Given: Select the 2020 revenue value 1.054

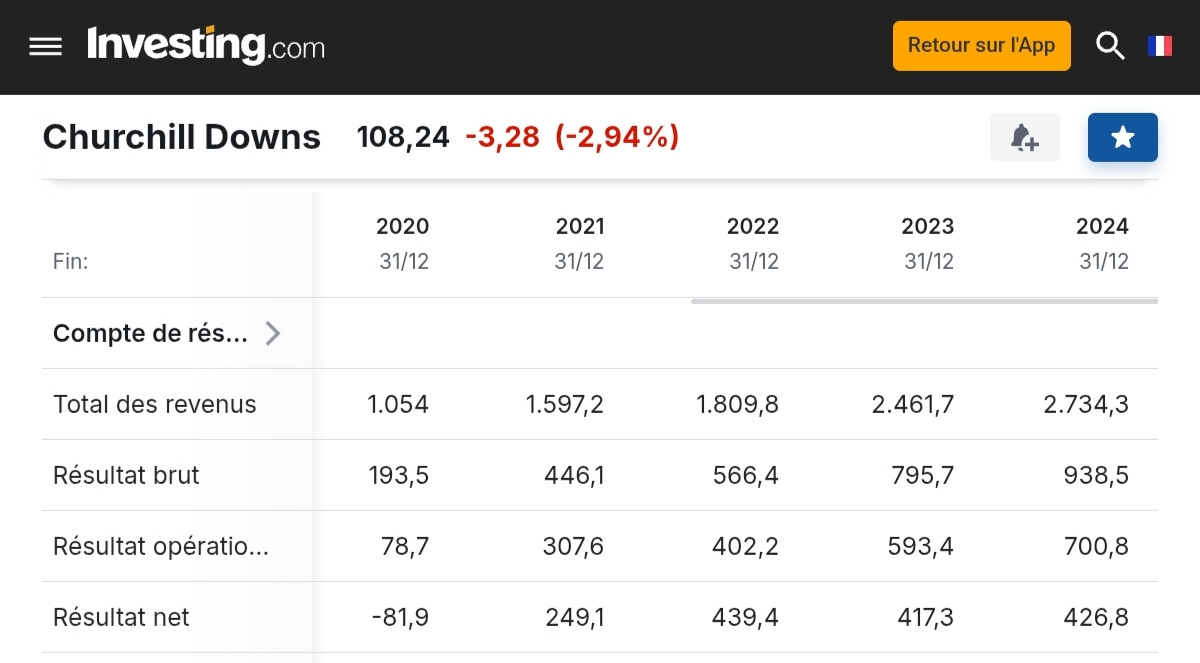Looking at the screenshot, I should (397, 404).
